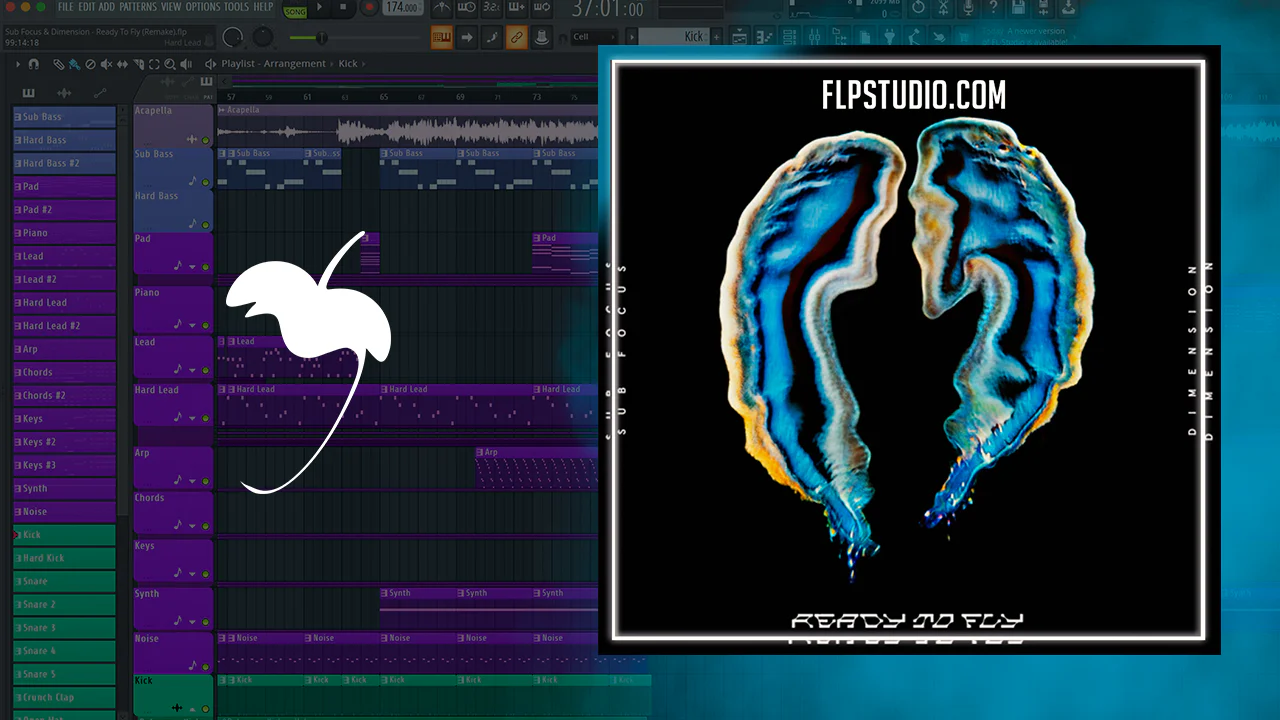Click the microphone recording icon
Image resolution: width=1280 pixels, height=720 pixels.
point(968,8)
